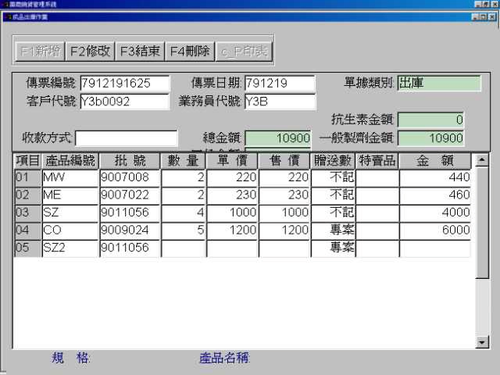This screenshot has height=375, width=500.
Task: Click the 贈送數 column header
Action: click(x=333, y=161)
